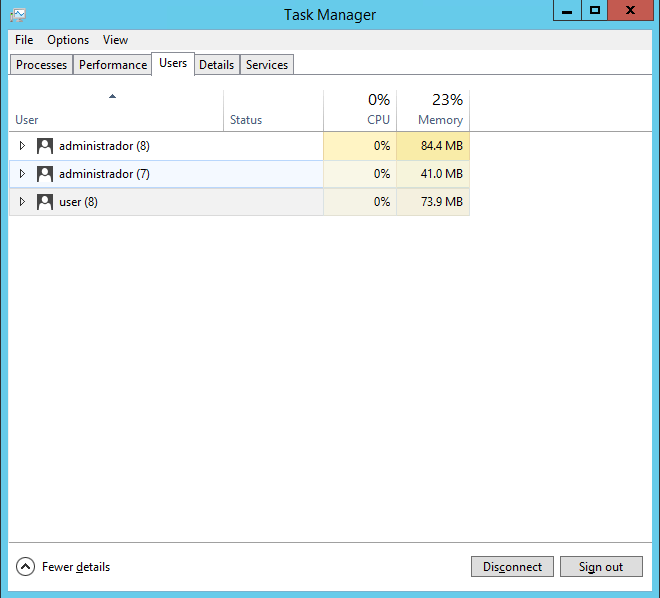Screen dimensions: 660x598
Task: Click avatar icon next to user (8)
Action: pos(45,202)
